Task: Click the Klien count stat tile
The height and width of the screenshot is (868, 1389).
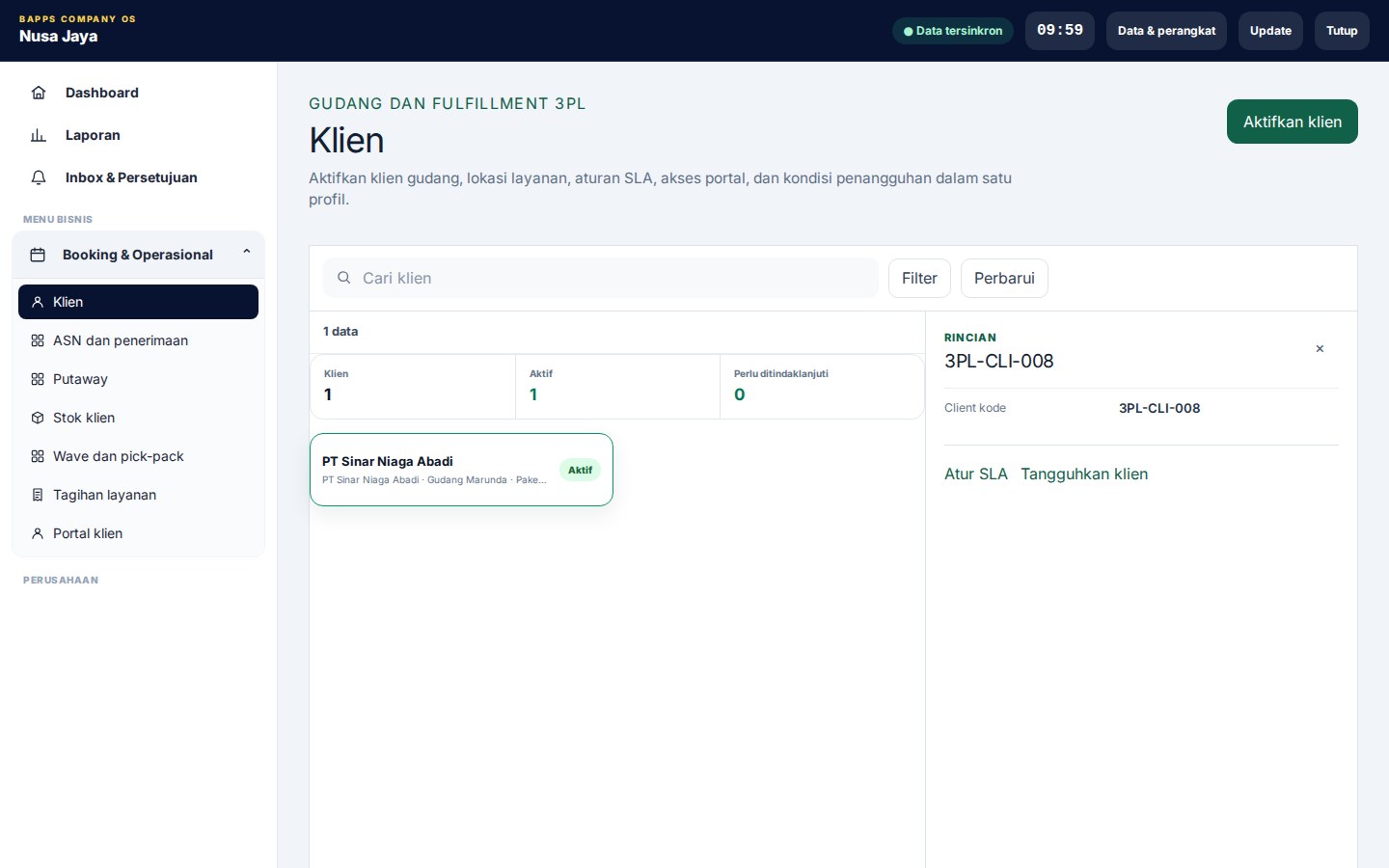Action: 413,387
